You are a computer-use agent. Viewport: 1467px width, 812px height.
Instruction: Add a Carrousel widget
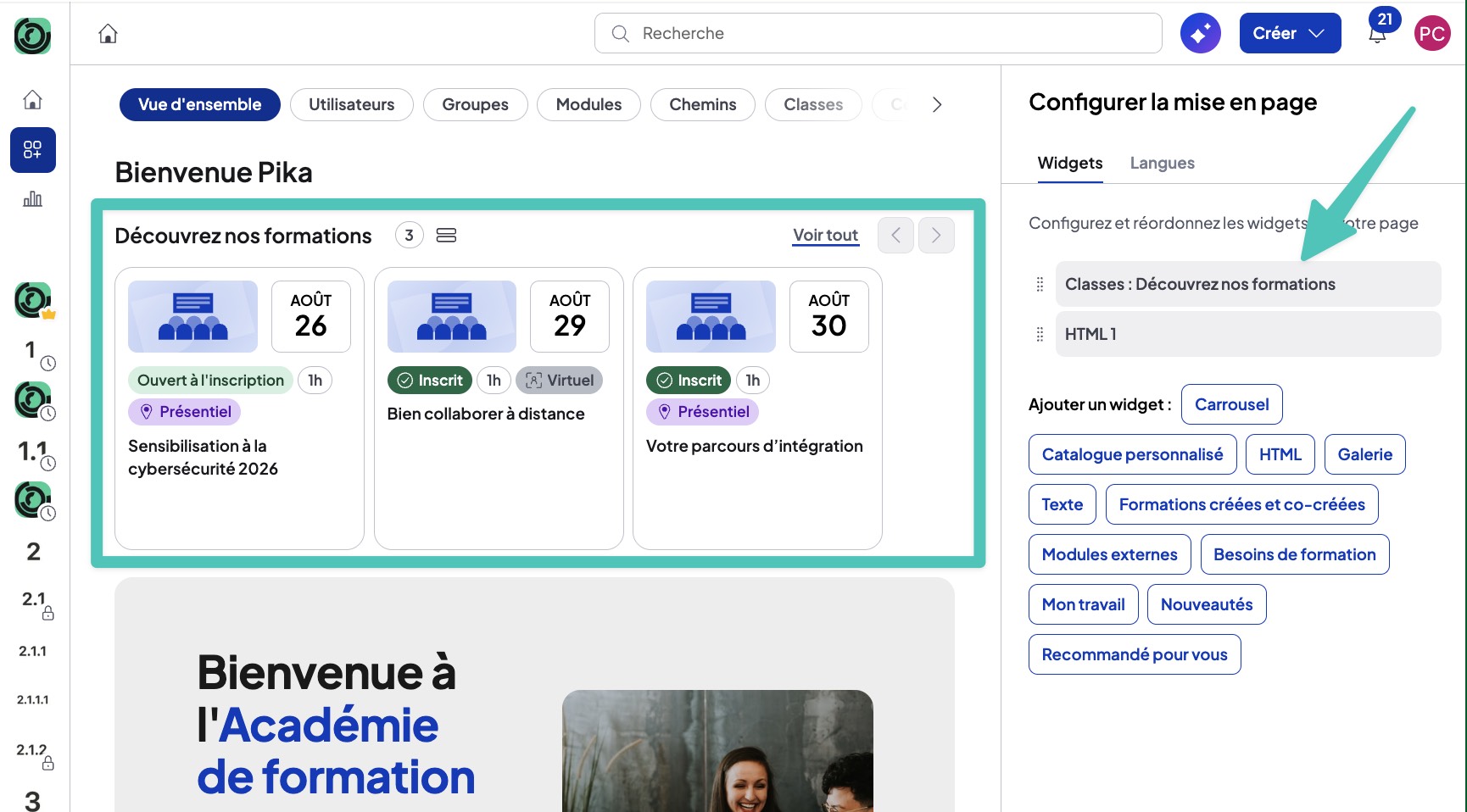point(1231,405)
